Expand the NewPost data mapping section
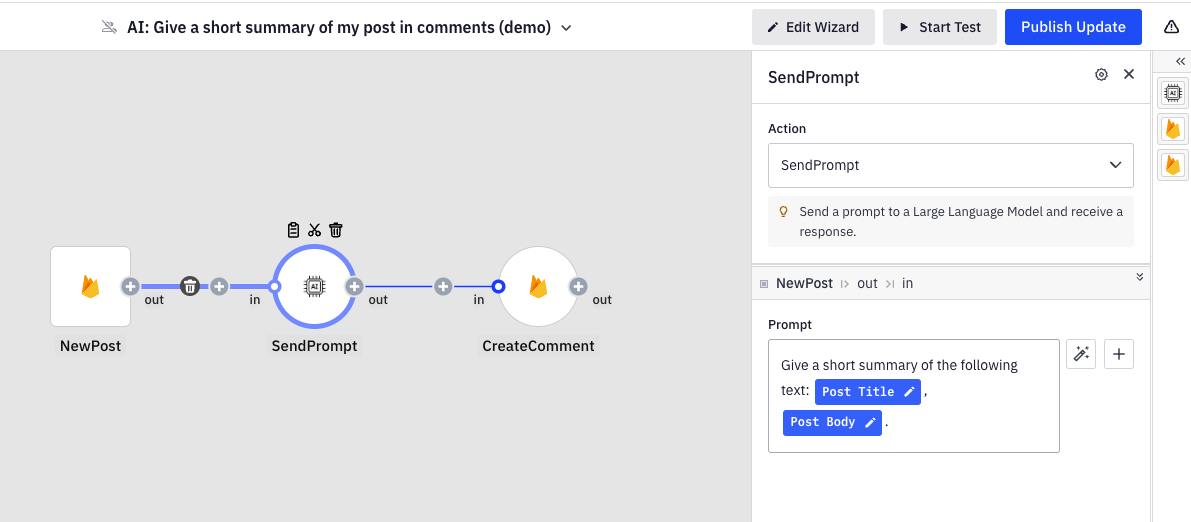The height and width of the screenshot is (522, 1191). (1139, 277)
